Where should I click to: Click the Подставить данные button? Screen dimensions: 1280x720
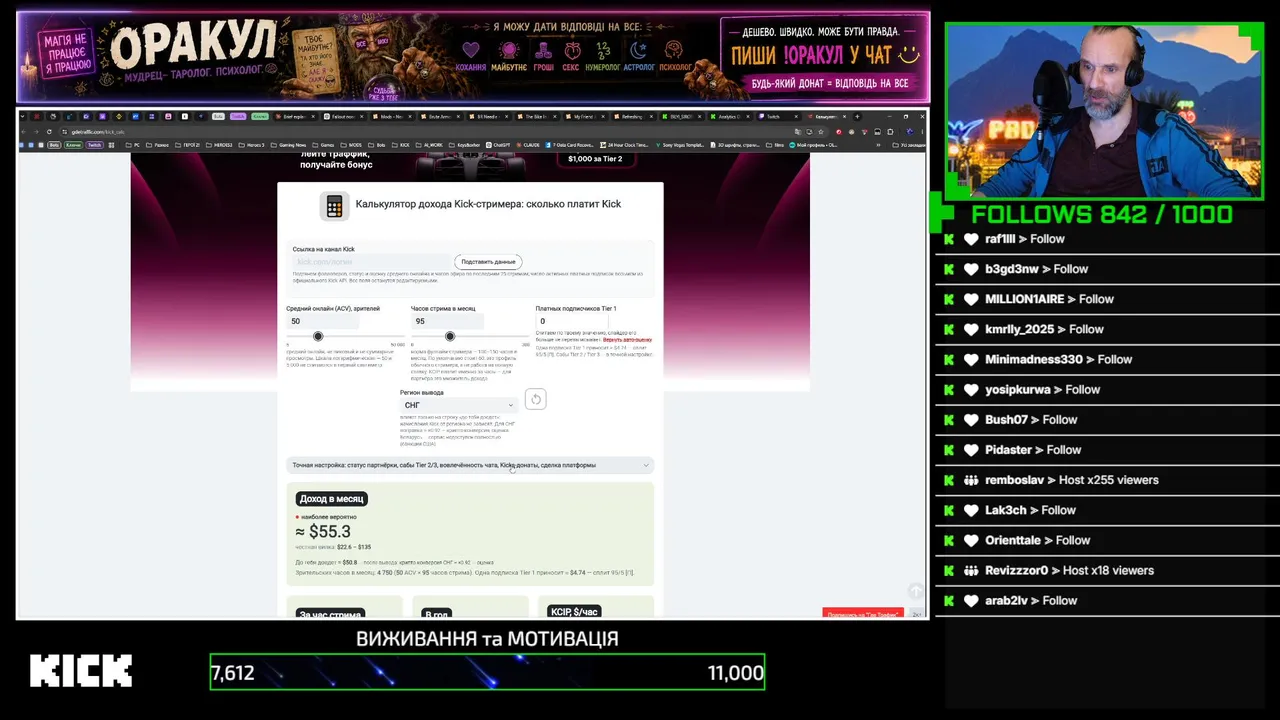click(488, 262)
